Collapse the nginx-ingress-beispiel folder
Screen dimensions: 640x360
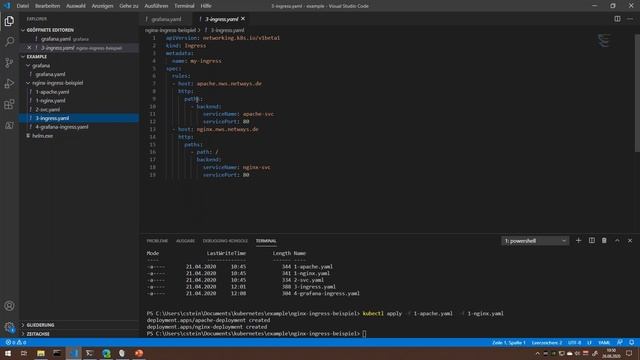pos(58,83)
